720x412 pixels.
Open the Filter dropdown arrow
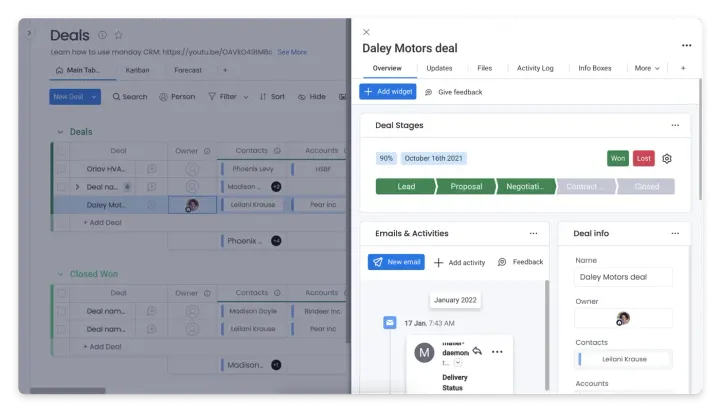[246, 97]
